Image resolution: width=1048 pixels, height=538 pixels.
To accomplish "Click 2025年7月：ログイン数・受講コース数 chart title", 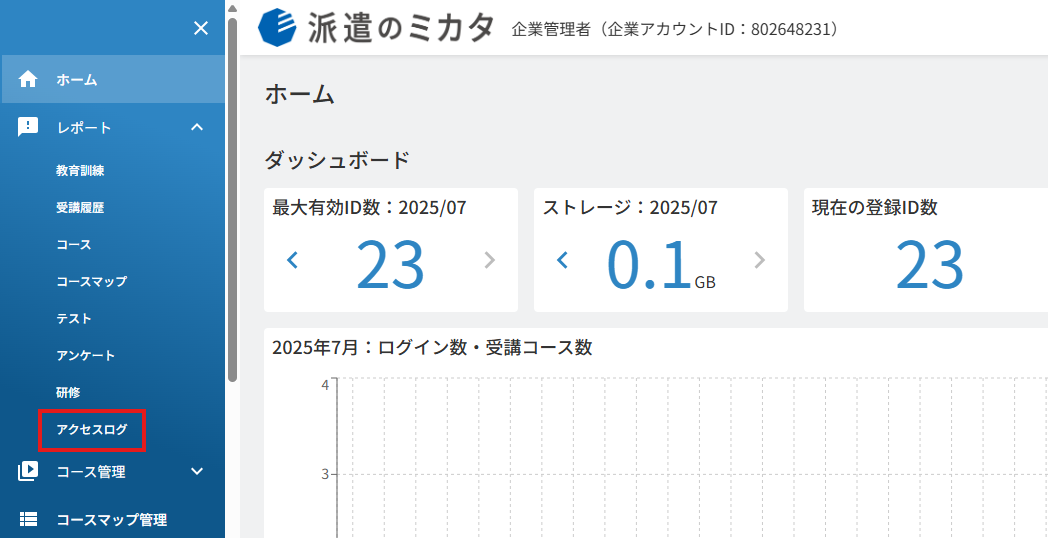I will tap(432, 348).
